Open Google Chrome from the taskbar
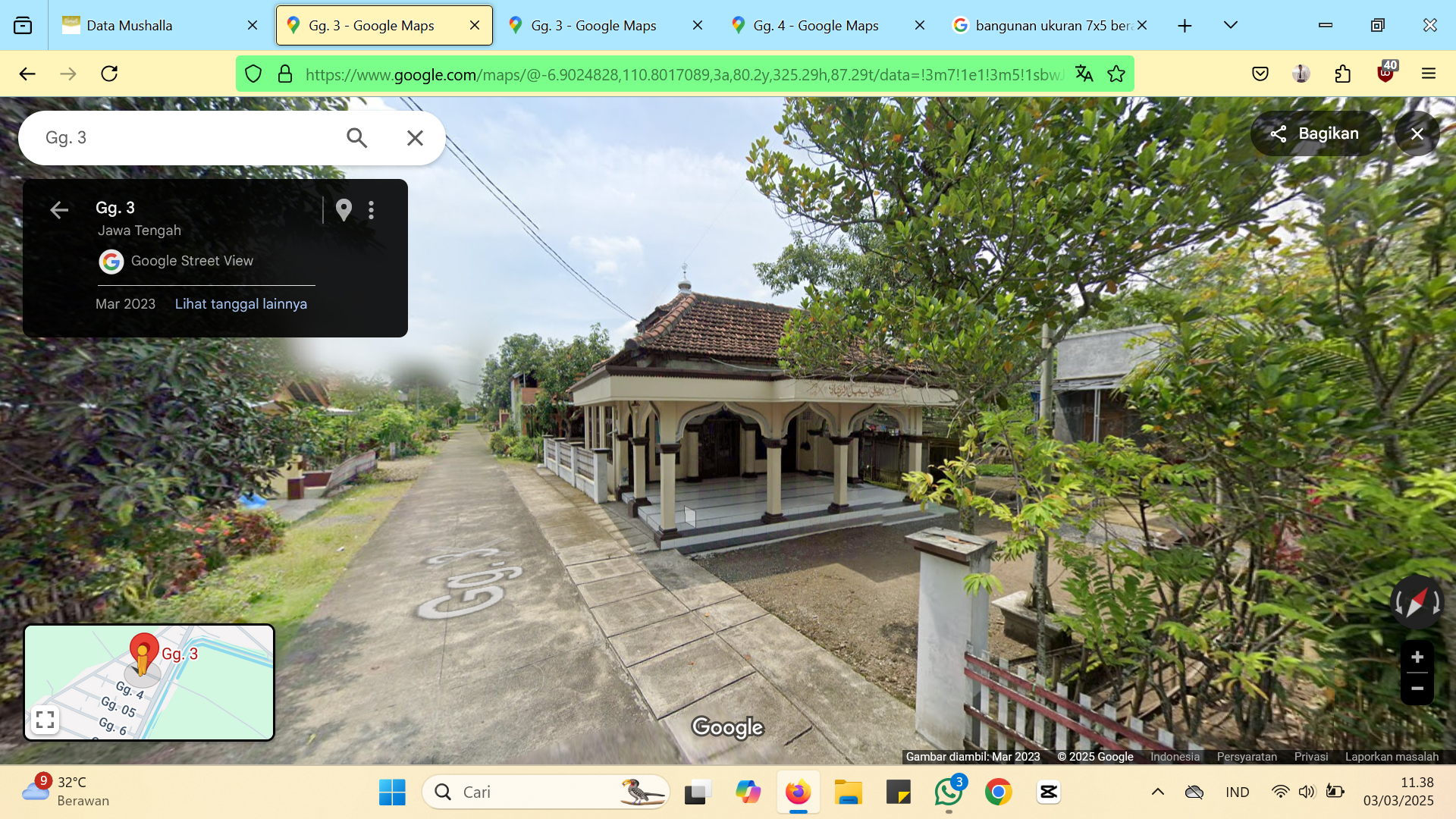Image resolution: width=1456 pixels, height=819 pixels. (999, 792)
